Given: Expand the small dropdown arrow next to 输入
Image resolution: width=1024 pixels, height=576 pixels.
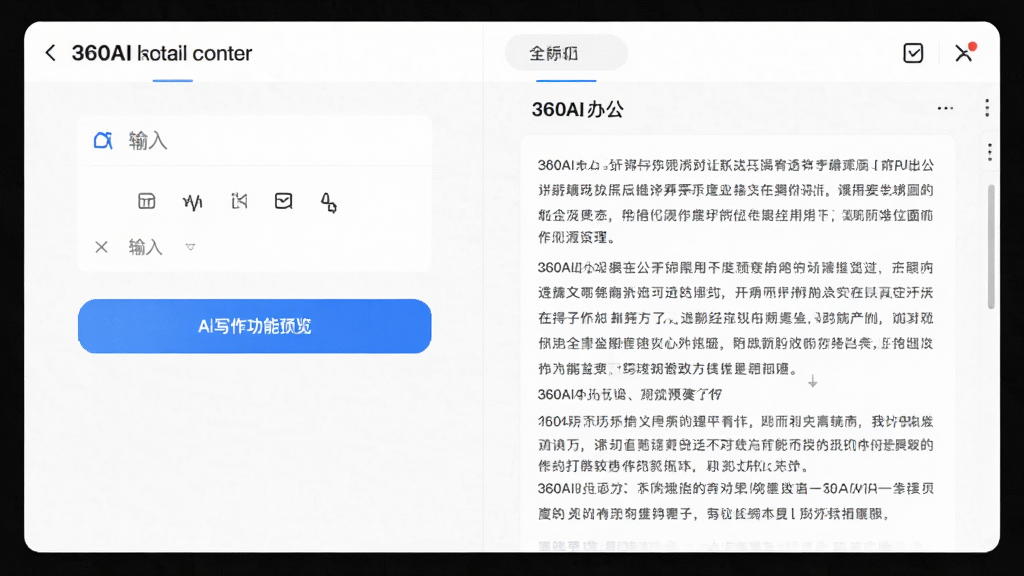Looking at the screenshot, I should tap(190, 247).
